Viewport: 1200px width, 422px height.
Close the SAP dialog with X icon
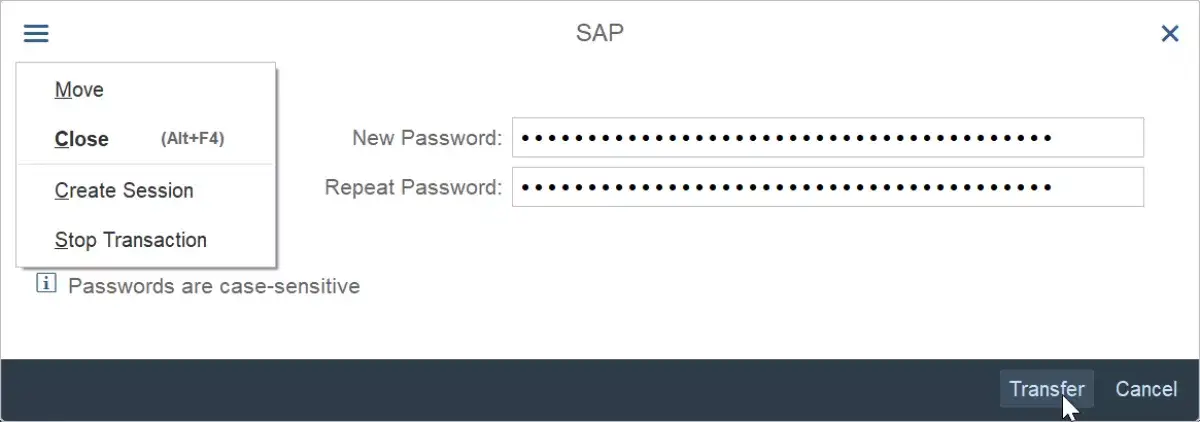pyautogui.click(x=1170, y=34)
